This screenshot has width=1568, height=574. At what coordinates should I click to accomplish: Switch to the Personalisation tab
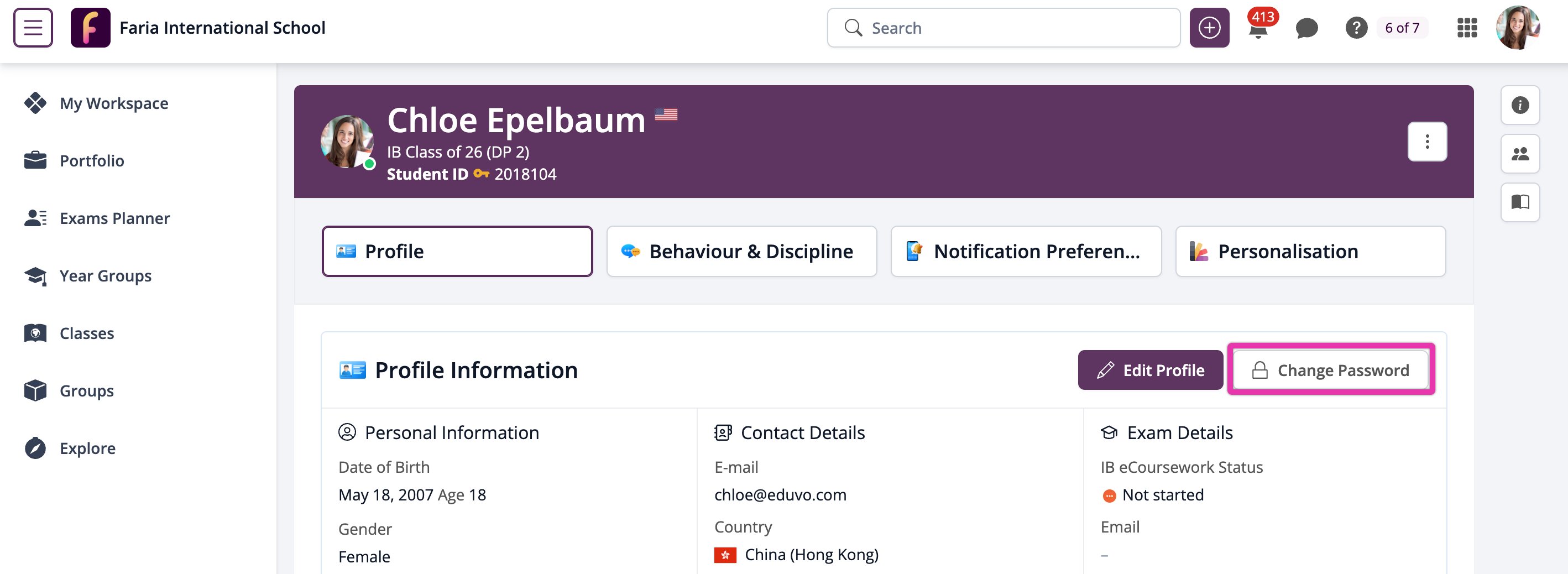click(1310, 252)
